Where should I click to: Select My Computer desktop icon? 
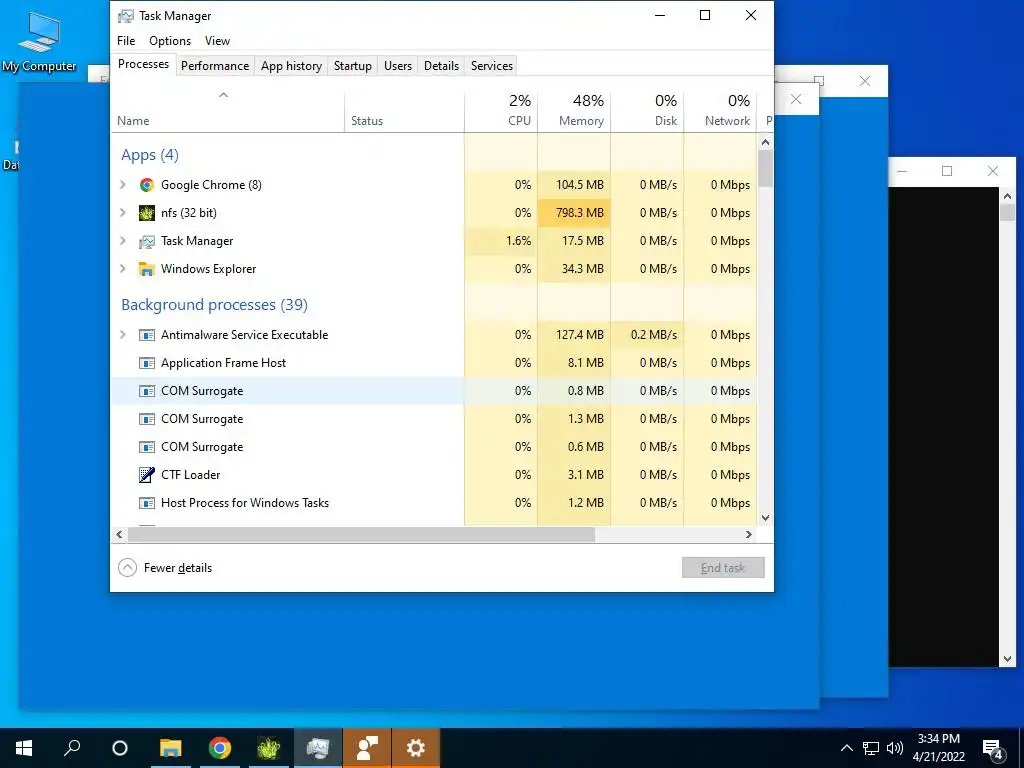[39, 41]
